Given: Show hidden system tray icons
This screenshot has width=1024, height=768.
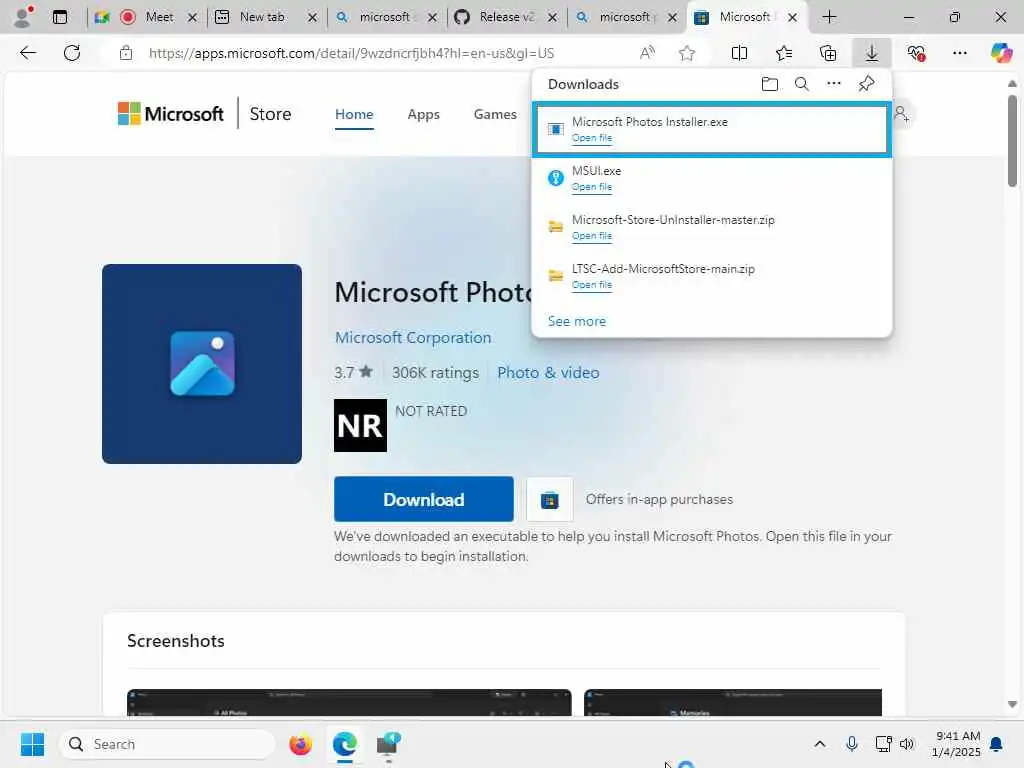Looking at the screenshot, I should (820, 744).
